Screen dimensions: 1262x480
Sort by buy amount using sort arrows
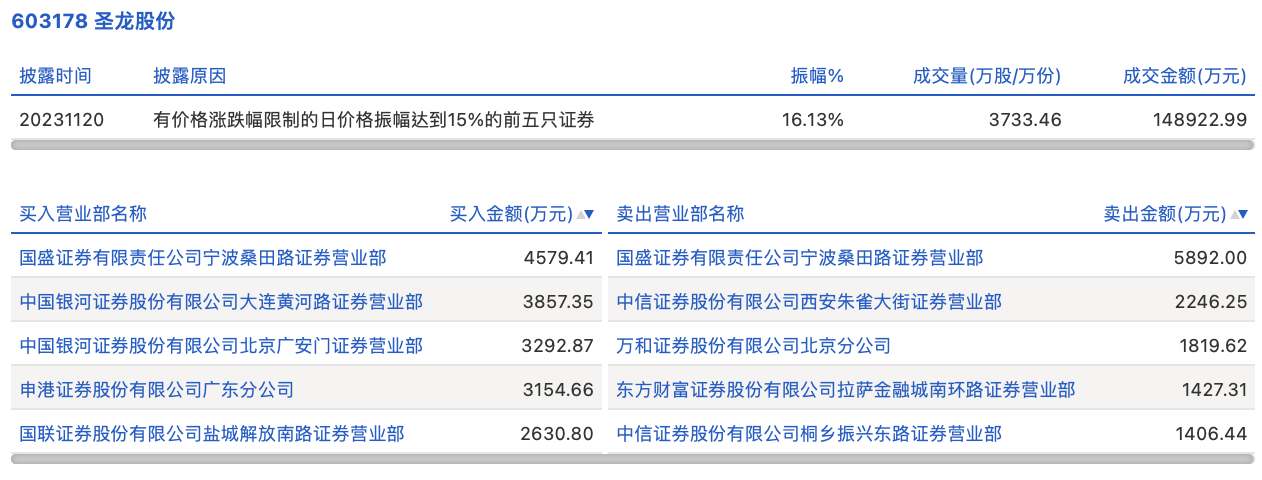(585, 214)
